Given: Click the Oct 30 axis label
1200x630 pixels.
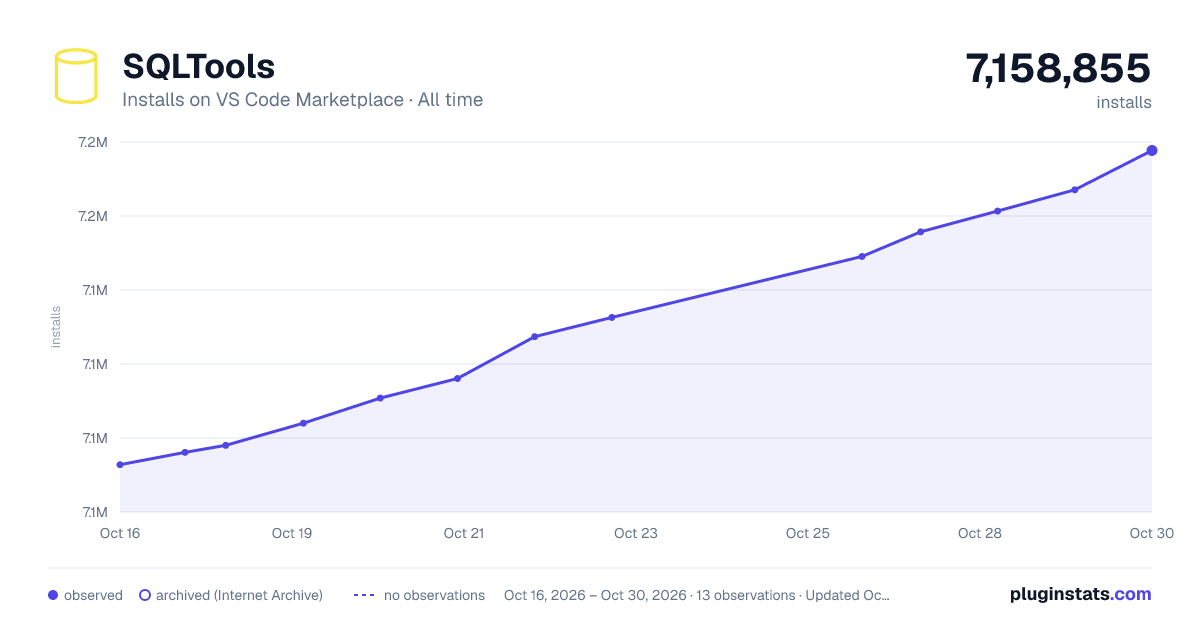Looking at the screenshot, I should point(1150,533).
